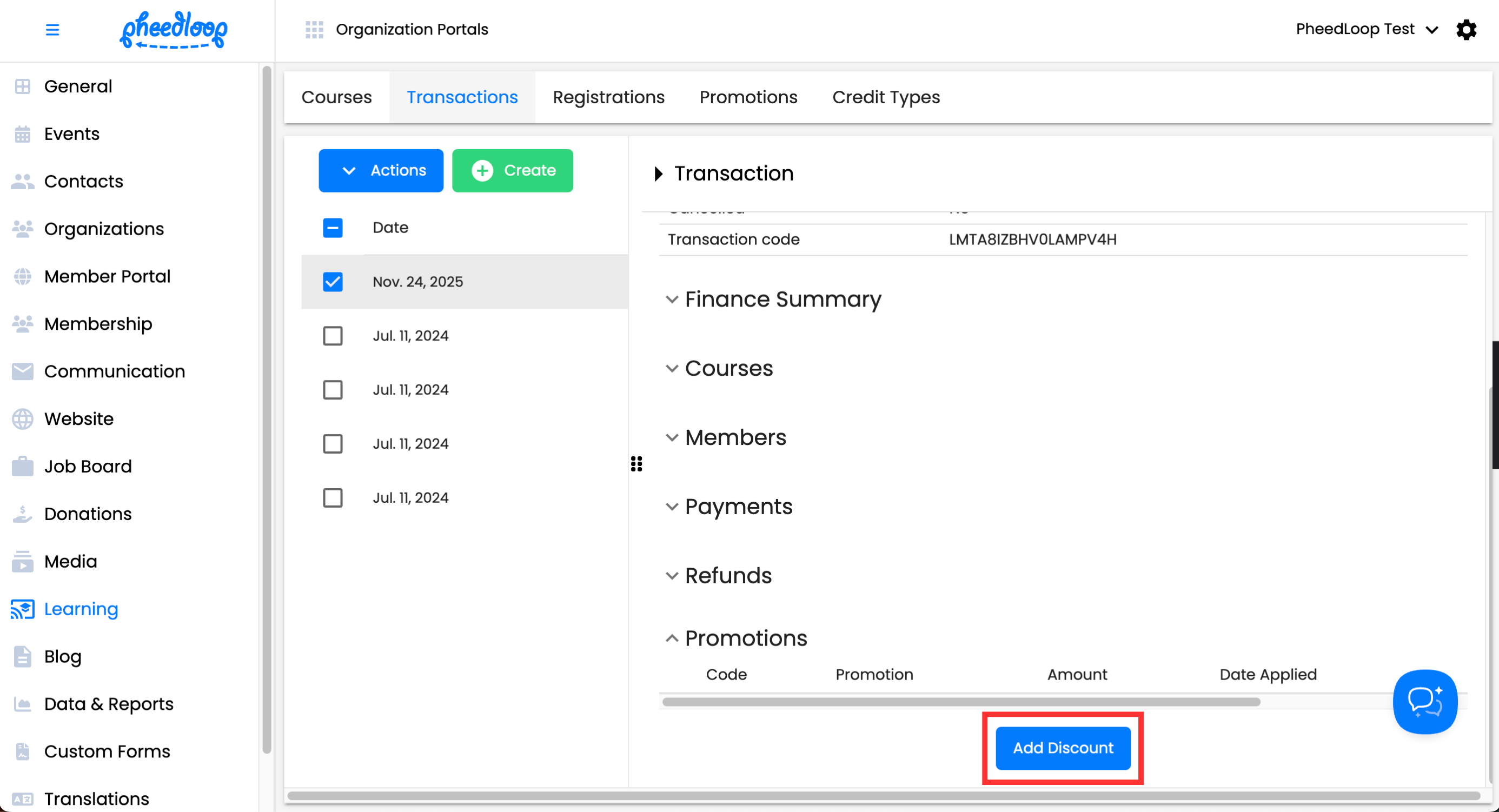Open the chat support bubble icon
This screenshot has width=1499, height=812.
(1424, 701)
